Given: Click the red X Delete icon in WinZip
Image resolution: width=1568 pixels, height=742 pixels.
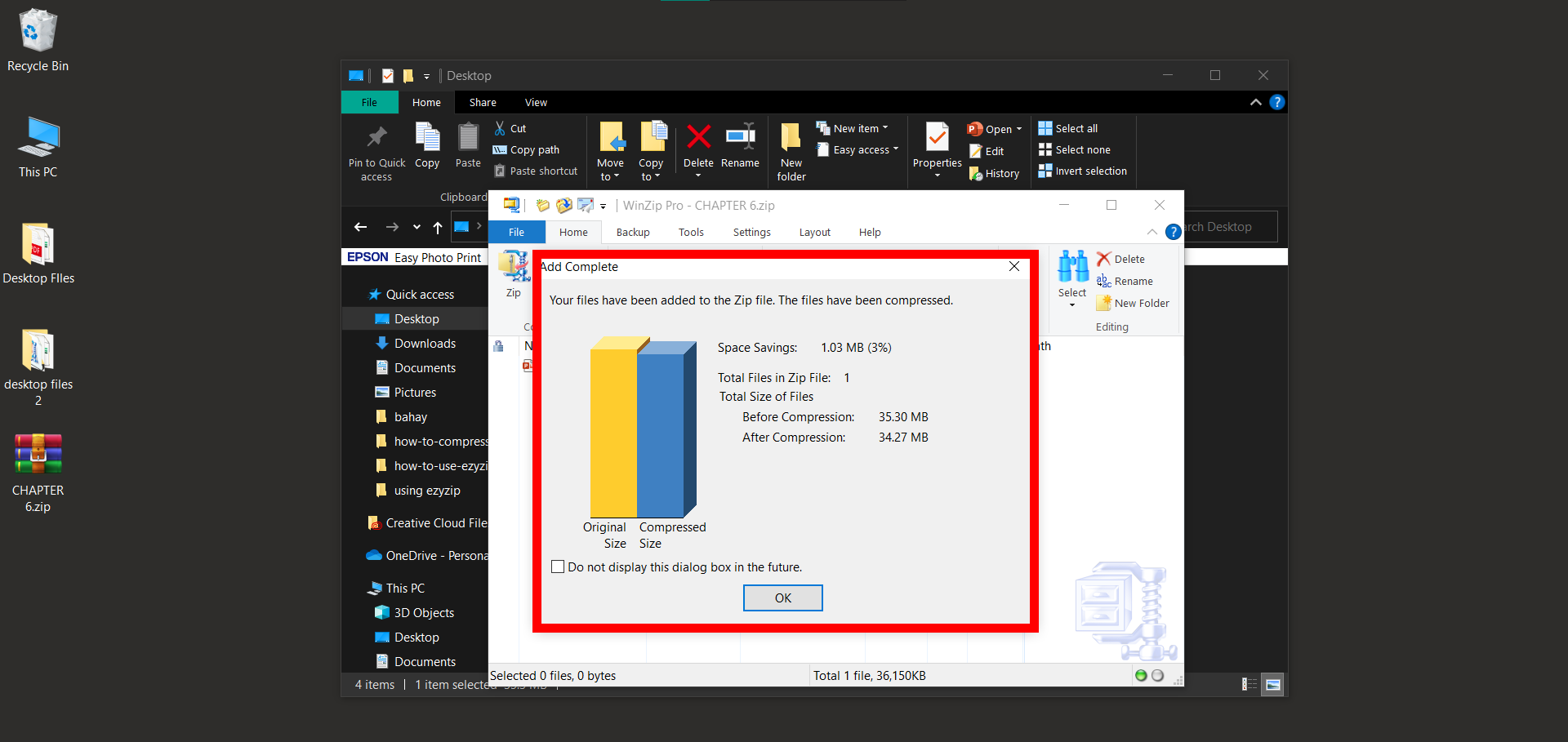Looking at the screenshot, I should pos(1104,258).
